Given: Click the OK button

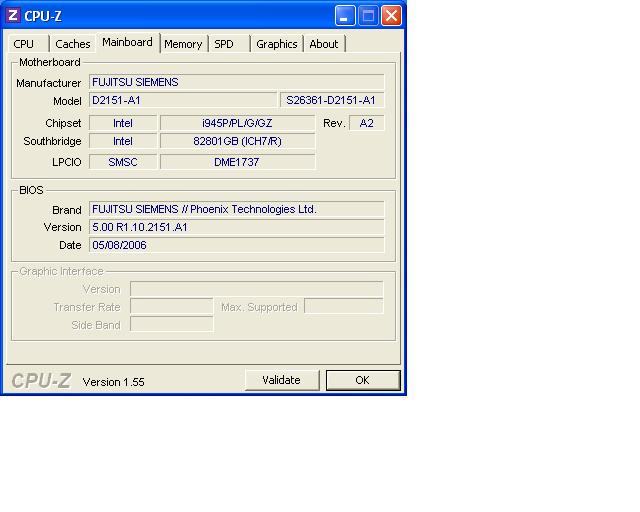Looking at the screenshot, I should (x=363, y=381).
